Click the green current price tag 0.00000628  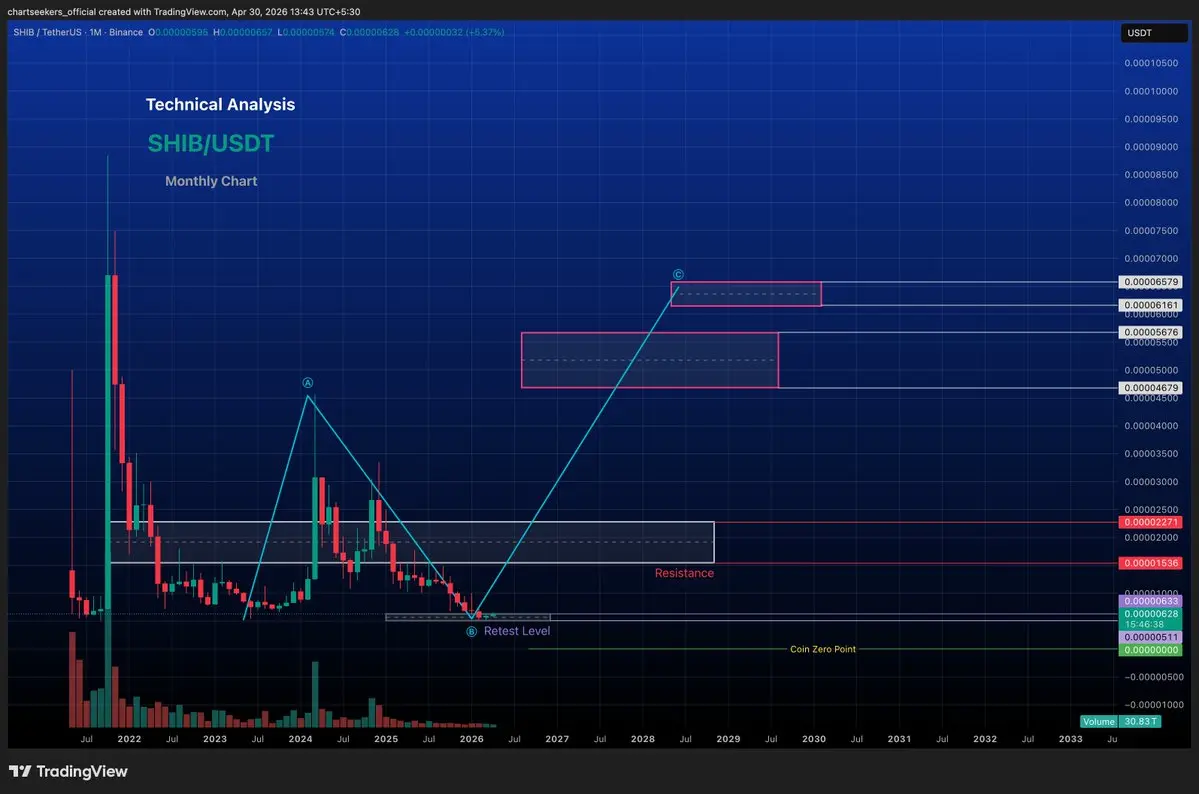(1150, 613)
